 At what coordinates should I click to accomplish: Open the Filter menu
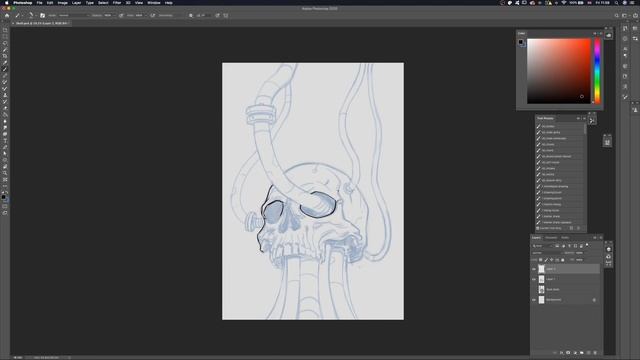point(117,2)
